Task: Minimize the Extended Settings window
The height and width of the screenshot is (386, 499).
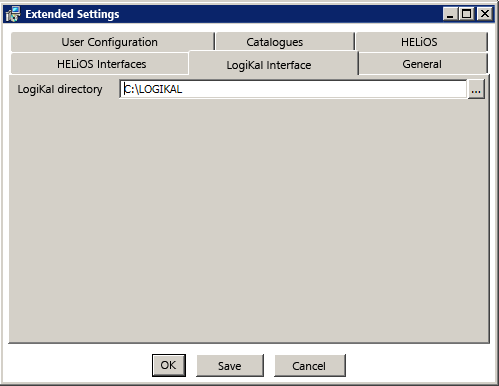Action: tap(450, 14)
